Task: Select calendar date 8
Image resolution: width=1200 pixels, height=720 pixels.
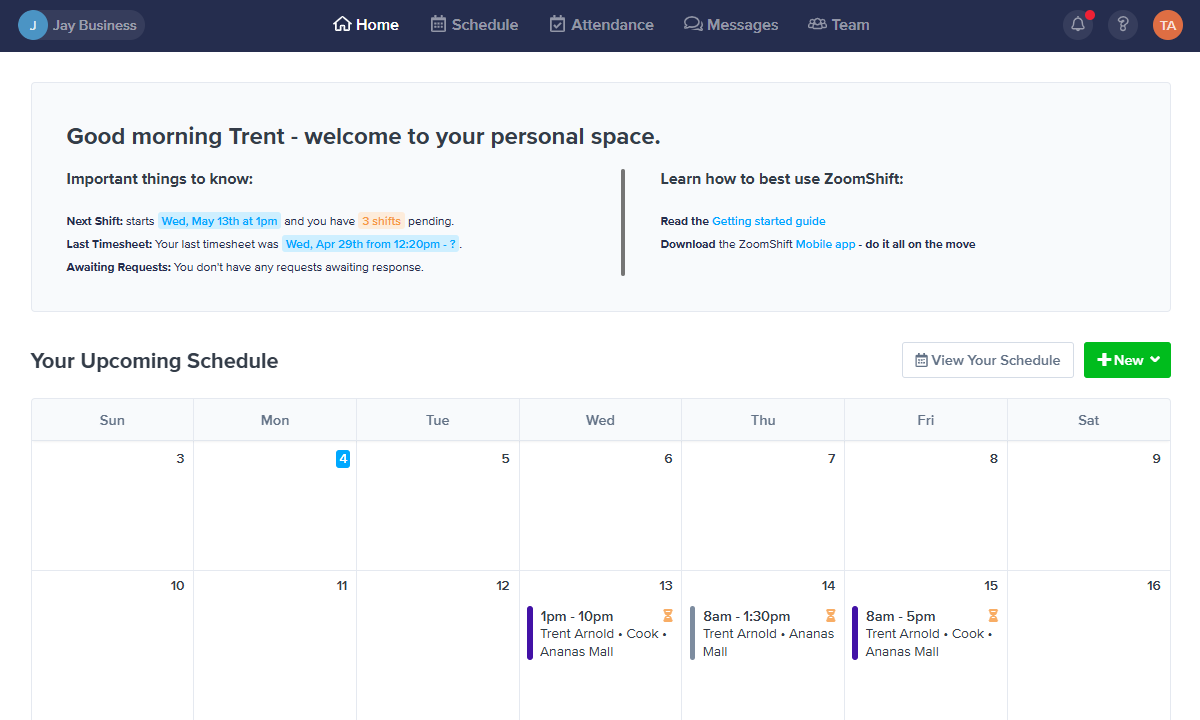Action: click(994, 459)
